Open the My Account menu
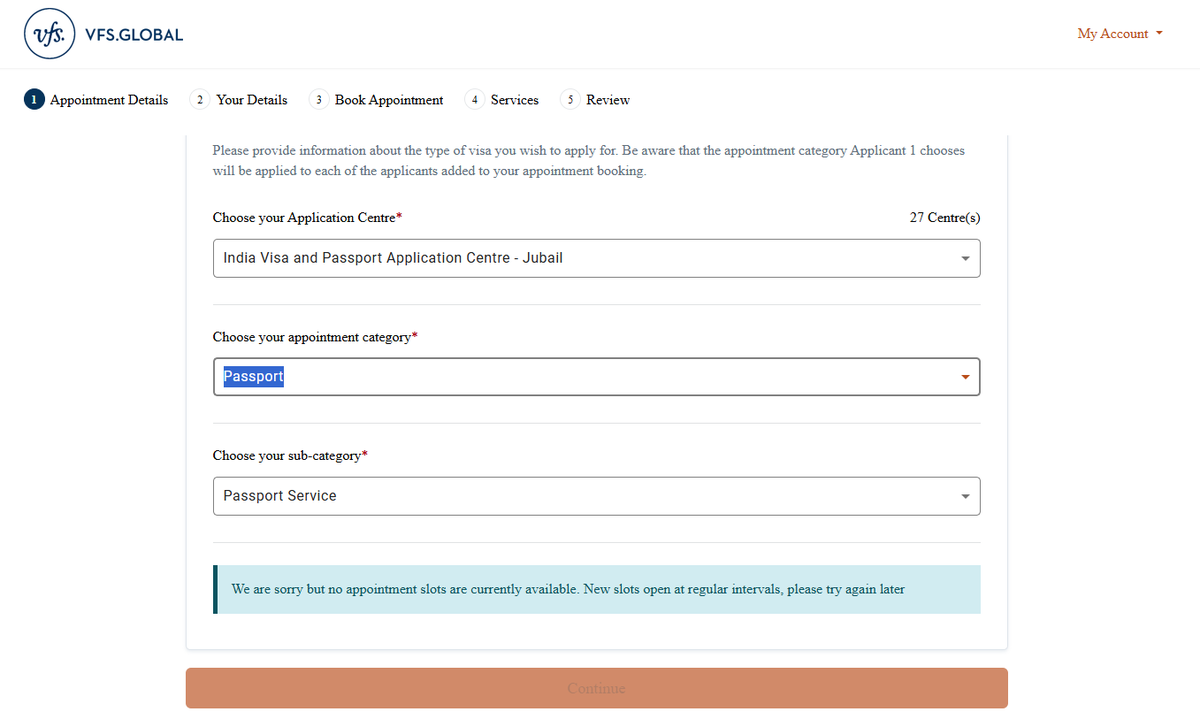This screenshot has width=1200, height=727. pos(1120,34)
